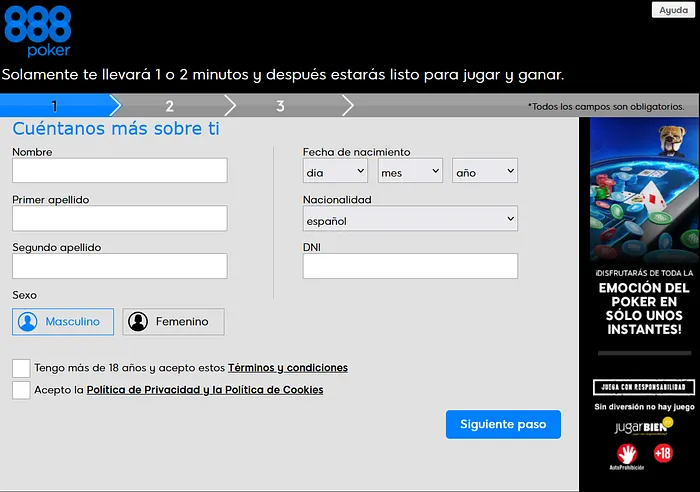Click the Masculino avatar icon
Screen dimensions: 700x492
[x=28, y=322]
